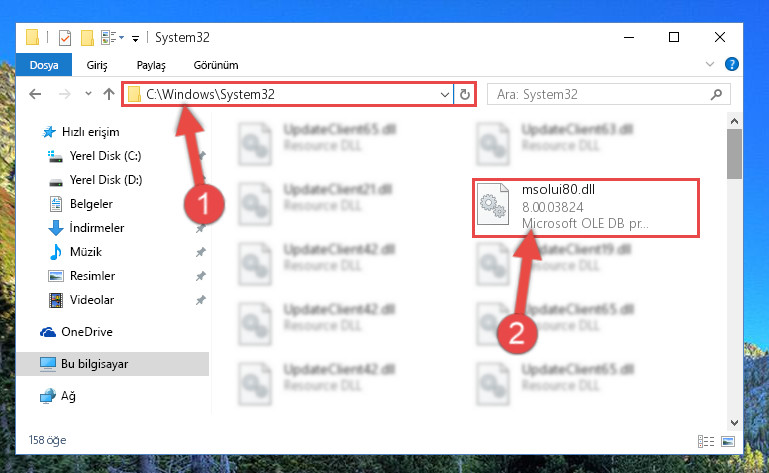
Task: Refresh the System32 folder view
Action: point(464,94)
